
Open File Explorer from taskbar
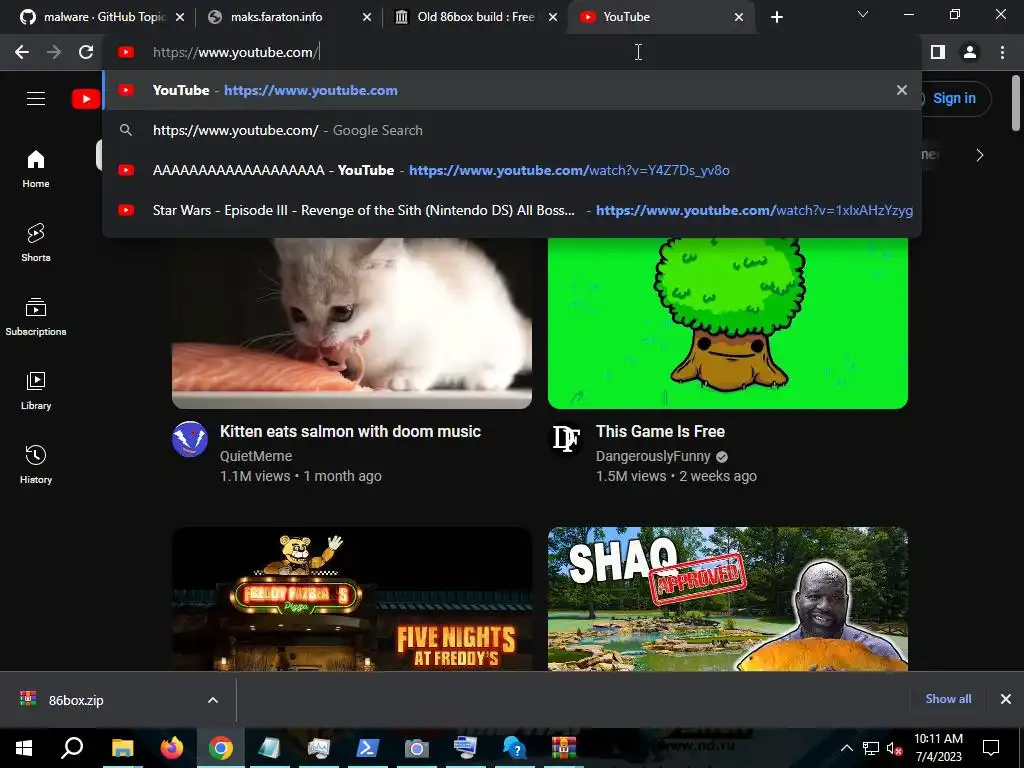122,748
